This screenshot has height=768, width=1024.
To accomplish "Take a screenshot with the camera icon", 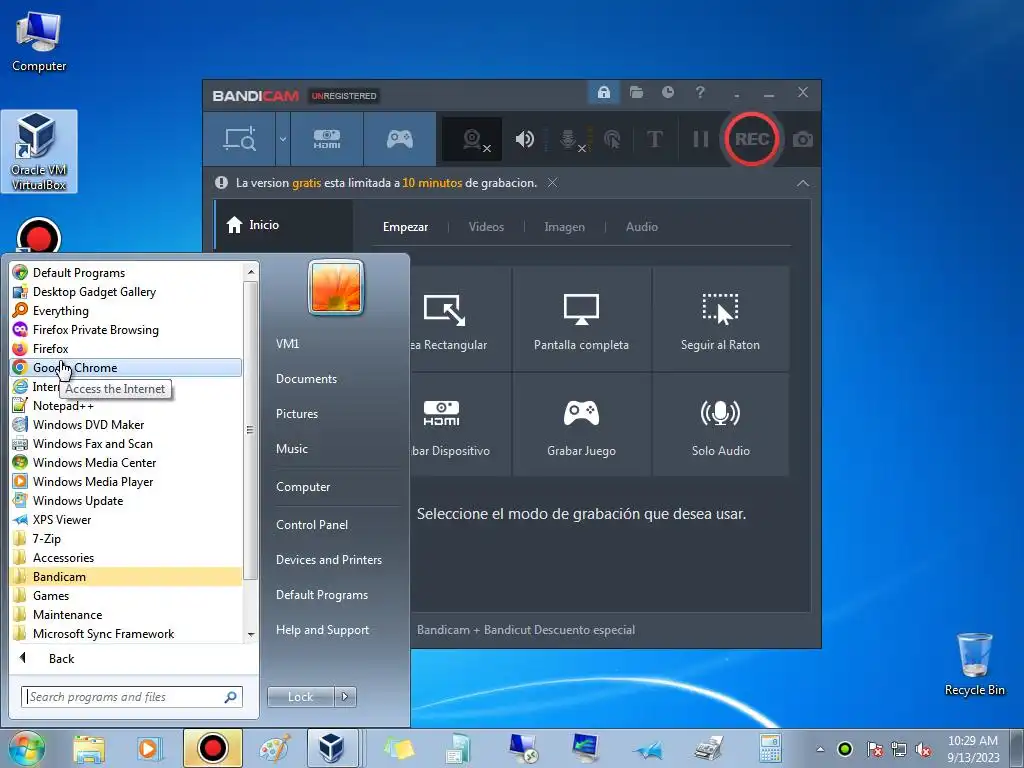I will [x=803, y=139].
